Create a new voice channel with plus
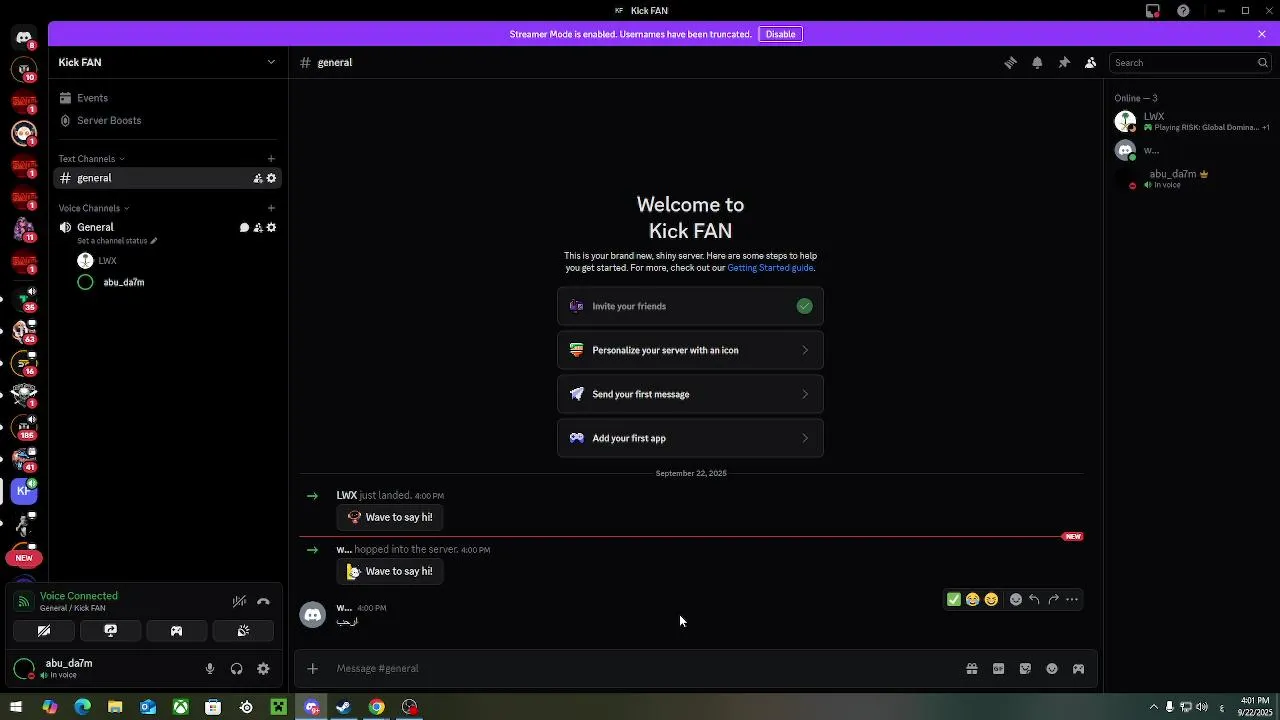The image size is (1280, 720). 271,208
